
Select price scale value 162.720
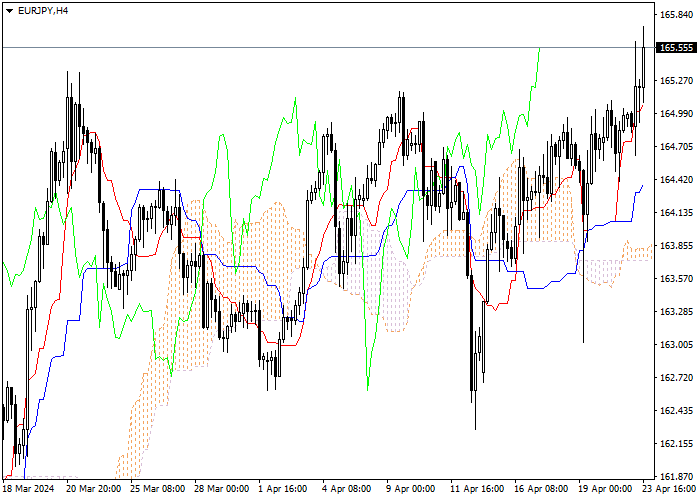click(676, 377)
